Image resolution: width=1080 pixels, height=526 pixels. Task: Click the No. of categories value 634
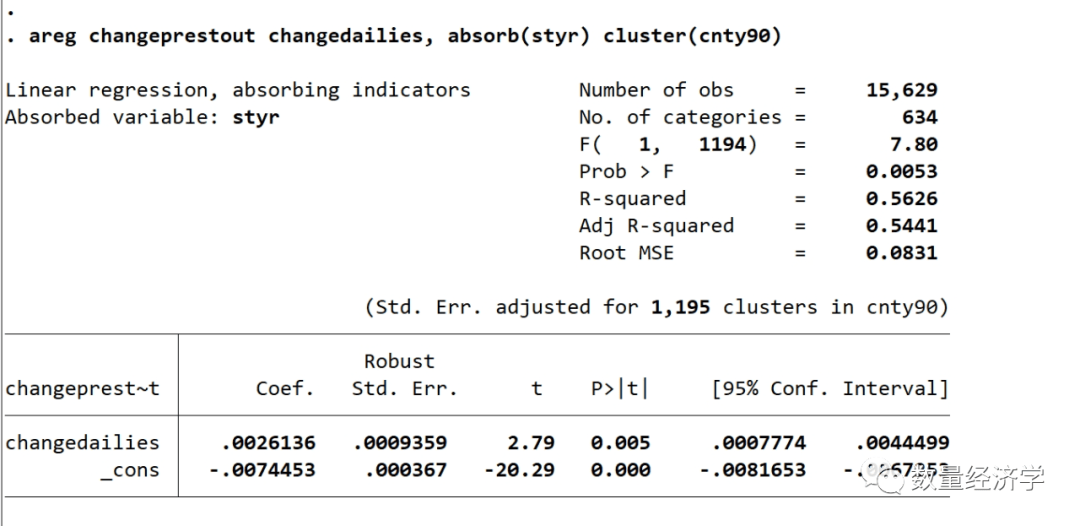tap(919, 117)
